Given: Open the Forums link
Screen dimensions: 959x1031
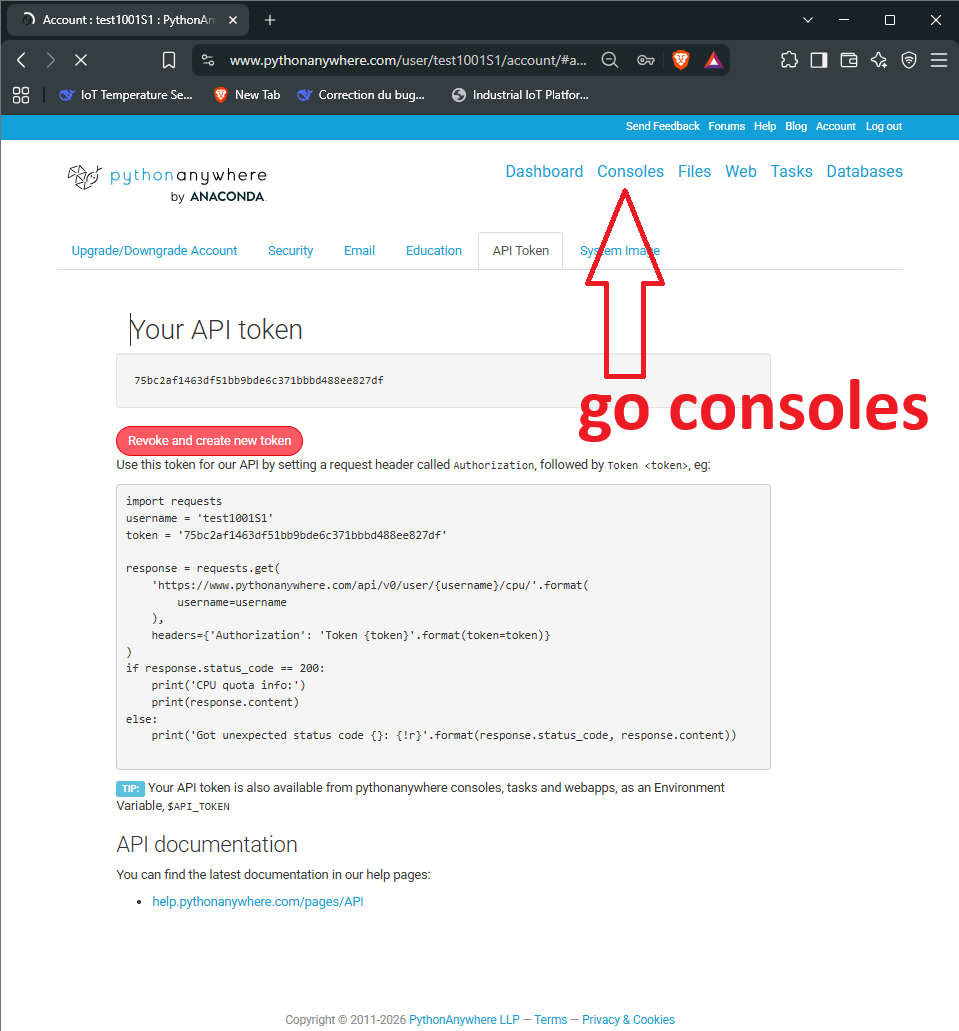Looking at the screenshot, I should point(726,126).
